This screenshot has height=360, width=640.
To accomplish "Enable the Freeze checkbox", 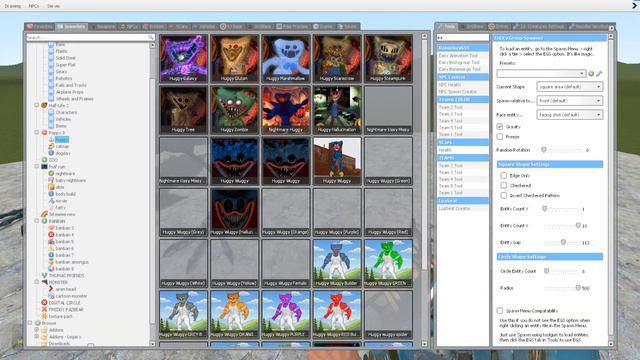I will click(500, 136).
